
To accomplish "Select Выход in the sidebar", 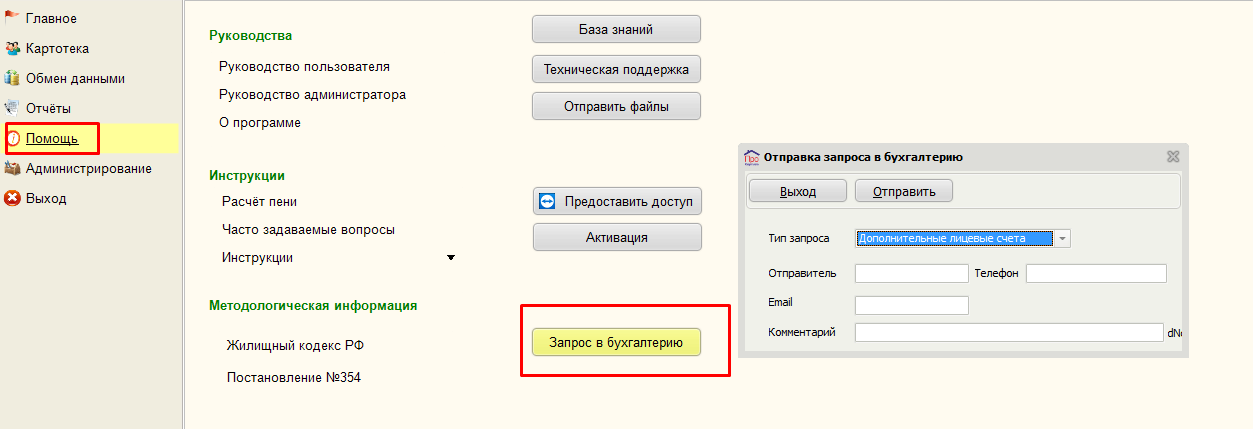I will 46,198.
